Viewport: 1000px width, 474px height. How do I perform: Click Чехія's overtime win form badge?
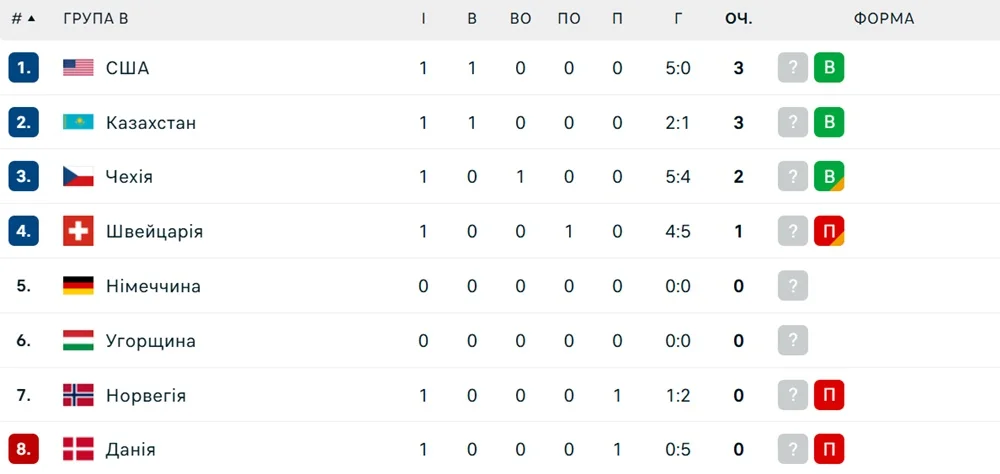pos(829,177)
